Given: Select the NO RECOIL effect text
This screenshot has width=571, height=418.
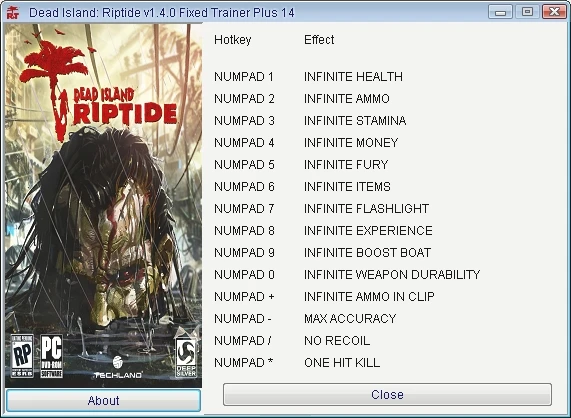Looking at the screenshot, I should point(337,341).
